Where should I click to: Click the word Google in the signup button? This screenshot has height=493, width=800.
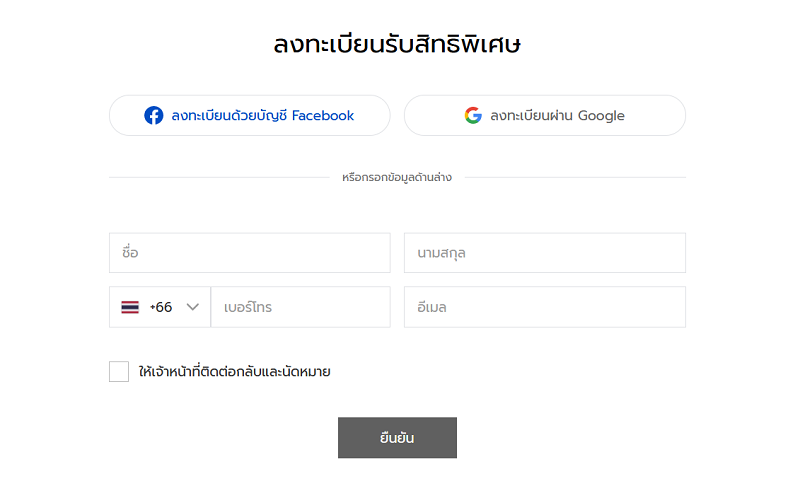pyautogui.click(x=601, y=116)
